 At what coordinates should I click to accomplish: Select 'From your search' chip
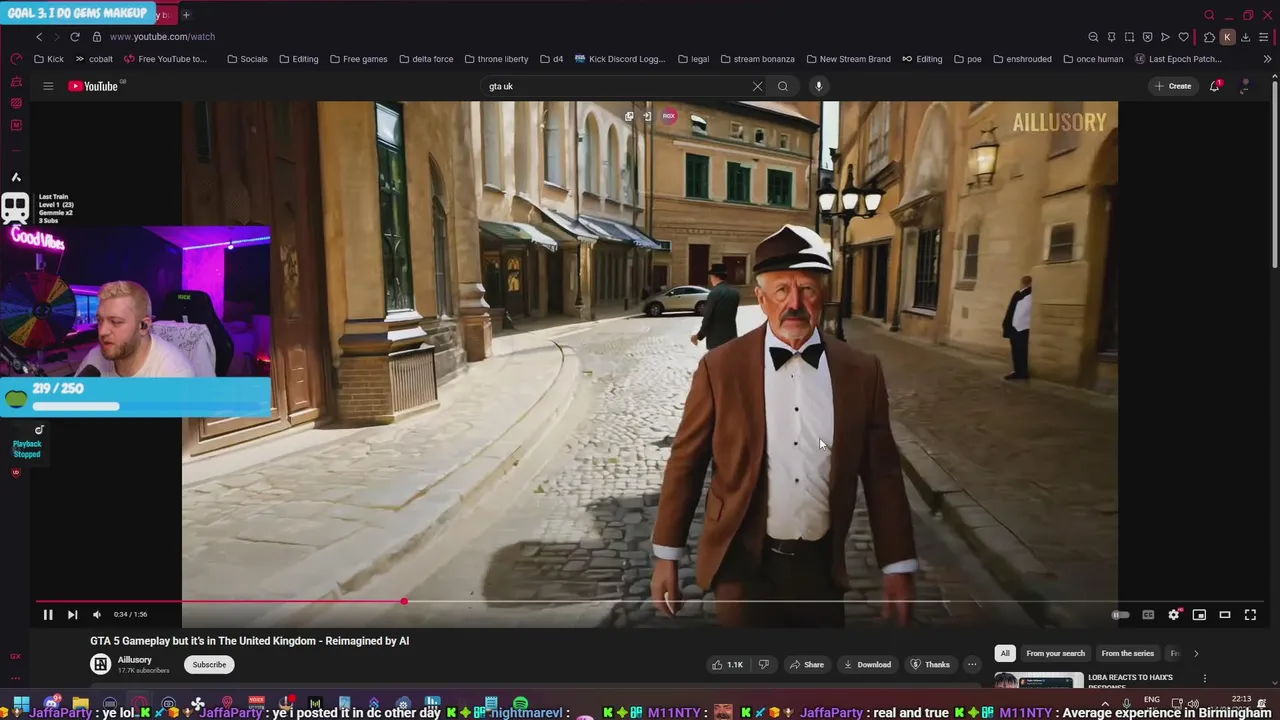coord(1055,653)
